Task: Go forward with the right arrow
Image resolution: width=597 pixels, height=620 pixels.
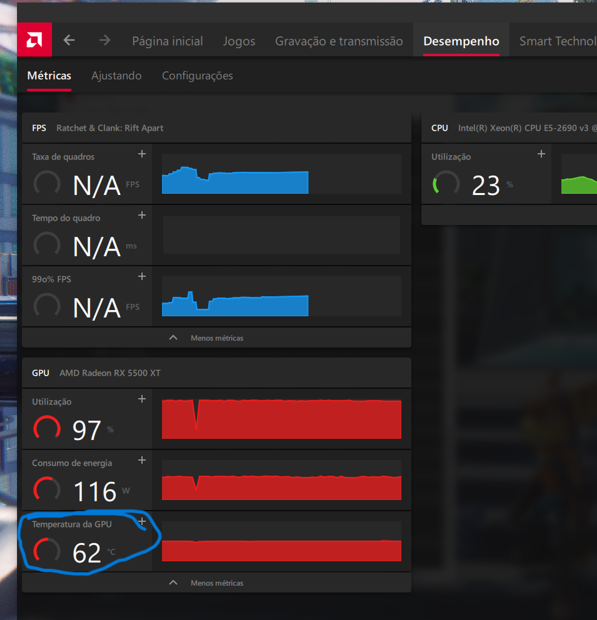Action: pos(105,40)
